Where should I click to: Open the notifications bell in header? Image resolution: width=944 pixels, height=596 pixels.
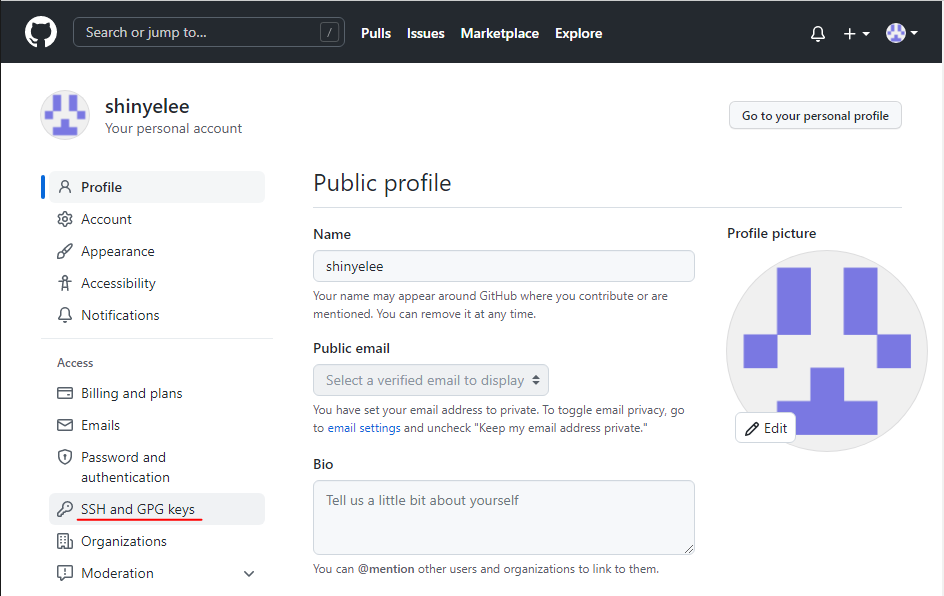818,34
